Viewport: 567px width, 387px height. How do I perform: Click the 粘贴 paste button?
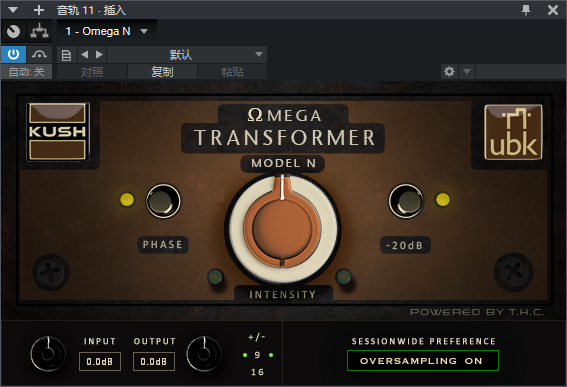coord(232,72)
